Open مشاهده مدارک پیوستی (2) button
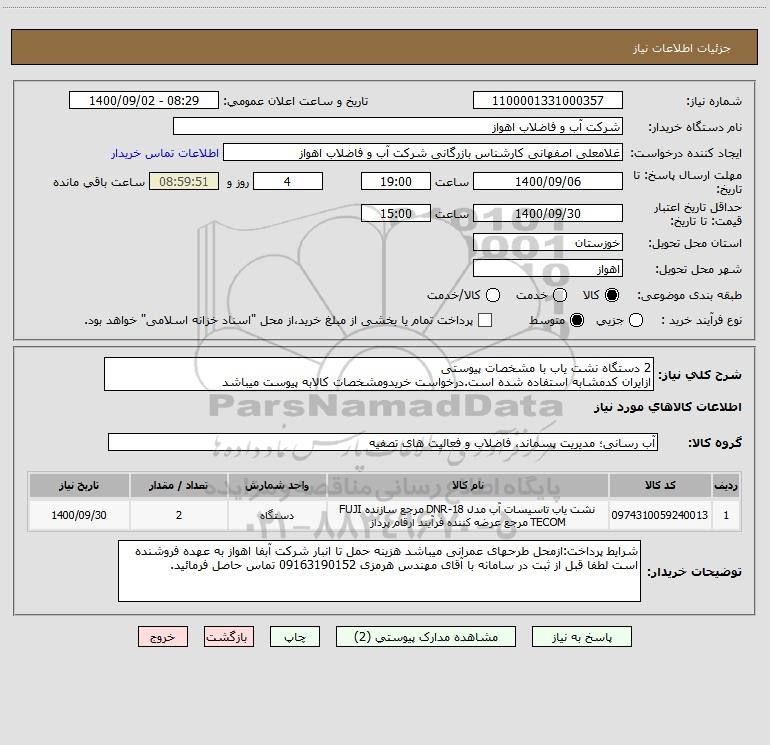The image size is (770, 745). tap(426, 636)
